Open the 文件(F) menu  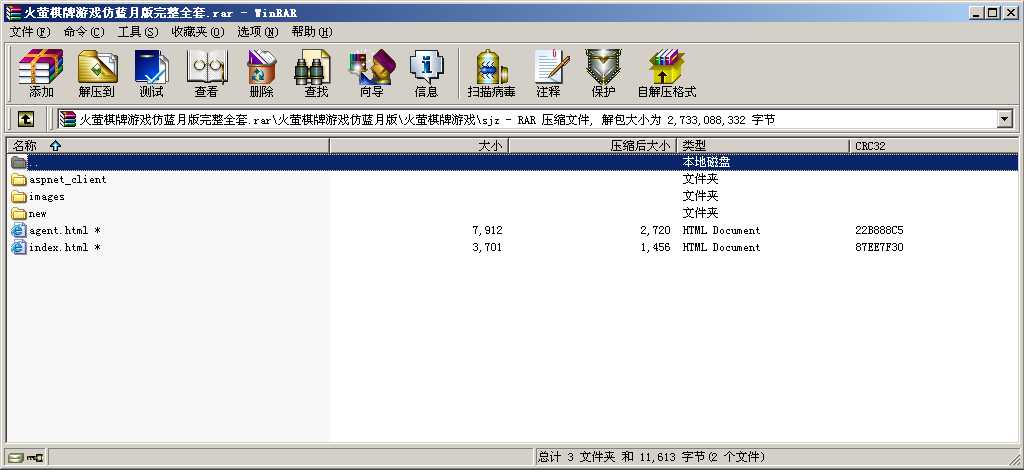point(30,31)
